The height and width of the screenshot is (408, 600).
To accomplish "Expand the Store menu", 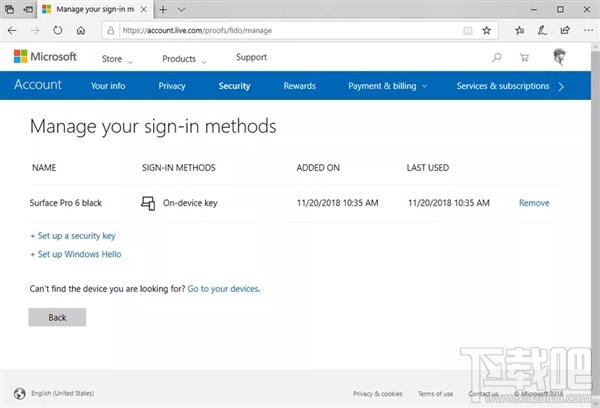I will [x=117, y=59].
